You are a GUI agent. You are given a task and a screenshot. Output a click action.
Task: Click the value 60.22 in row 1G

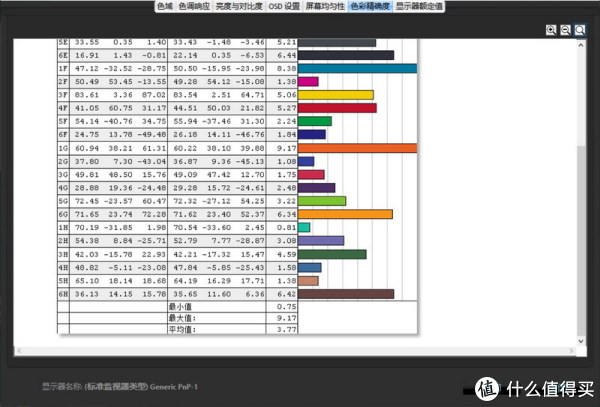click(185, 148)
